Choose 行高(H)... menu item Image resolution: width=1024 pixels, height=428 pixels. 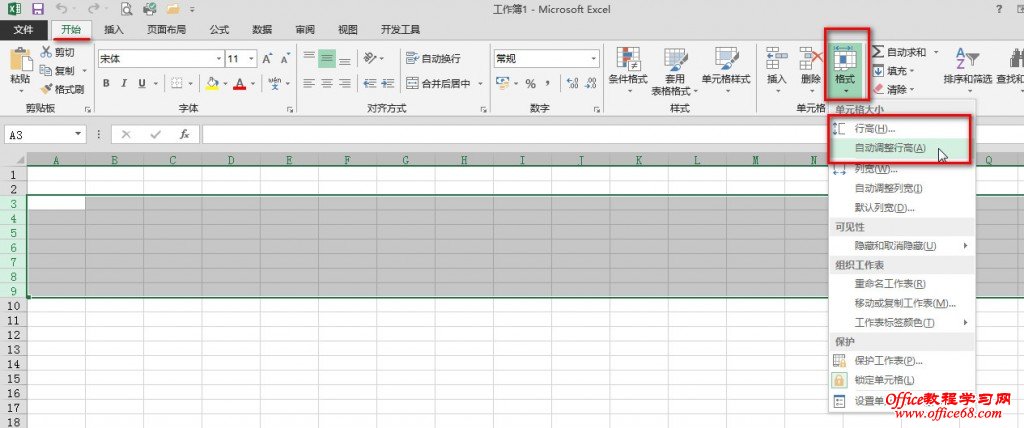[x=901, y=129]
